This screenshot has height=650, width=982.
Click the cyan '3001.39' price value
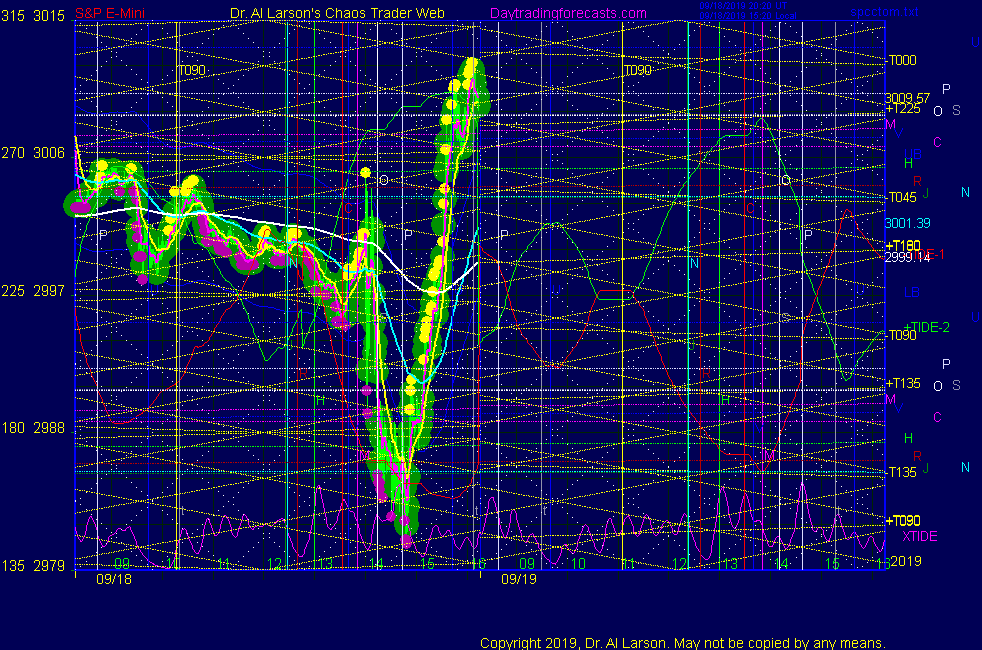click(907, 223)
